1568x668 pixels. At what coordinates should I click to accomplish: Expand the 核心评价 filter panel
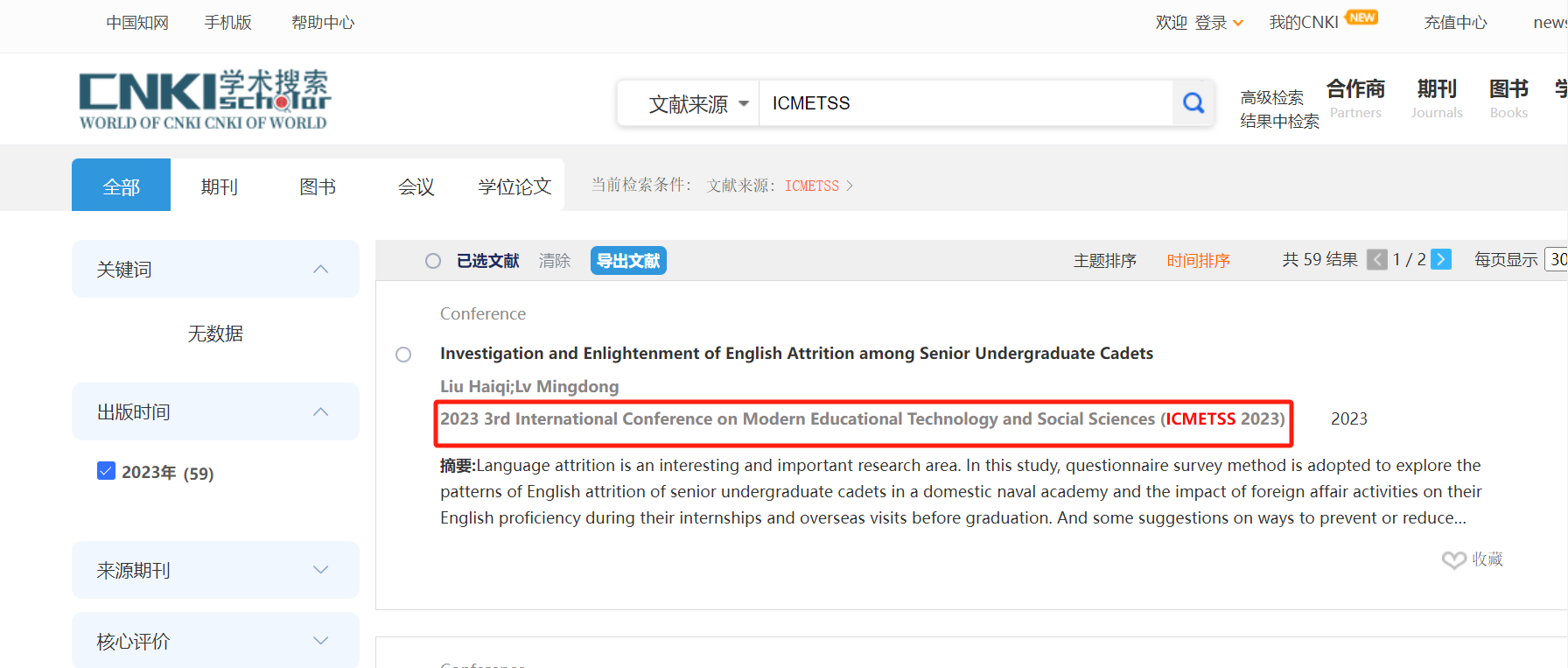click(321, 641)
